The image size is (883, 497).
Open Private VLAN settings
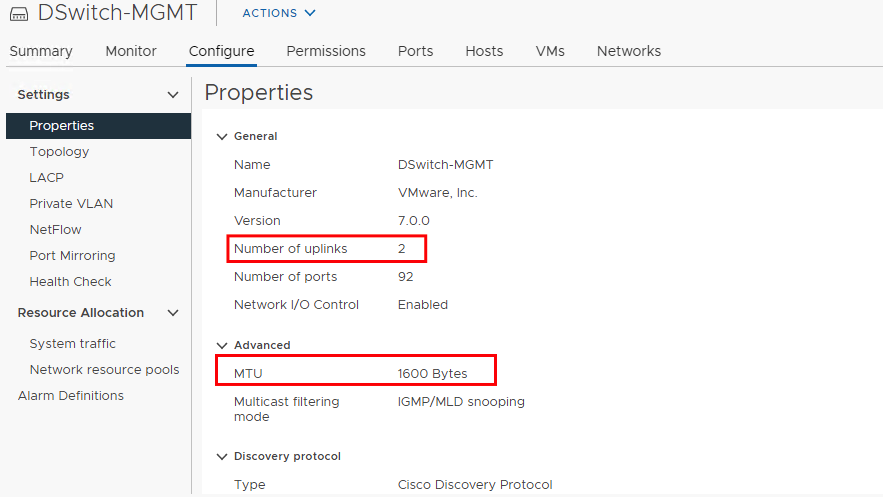tap(71, 204)
